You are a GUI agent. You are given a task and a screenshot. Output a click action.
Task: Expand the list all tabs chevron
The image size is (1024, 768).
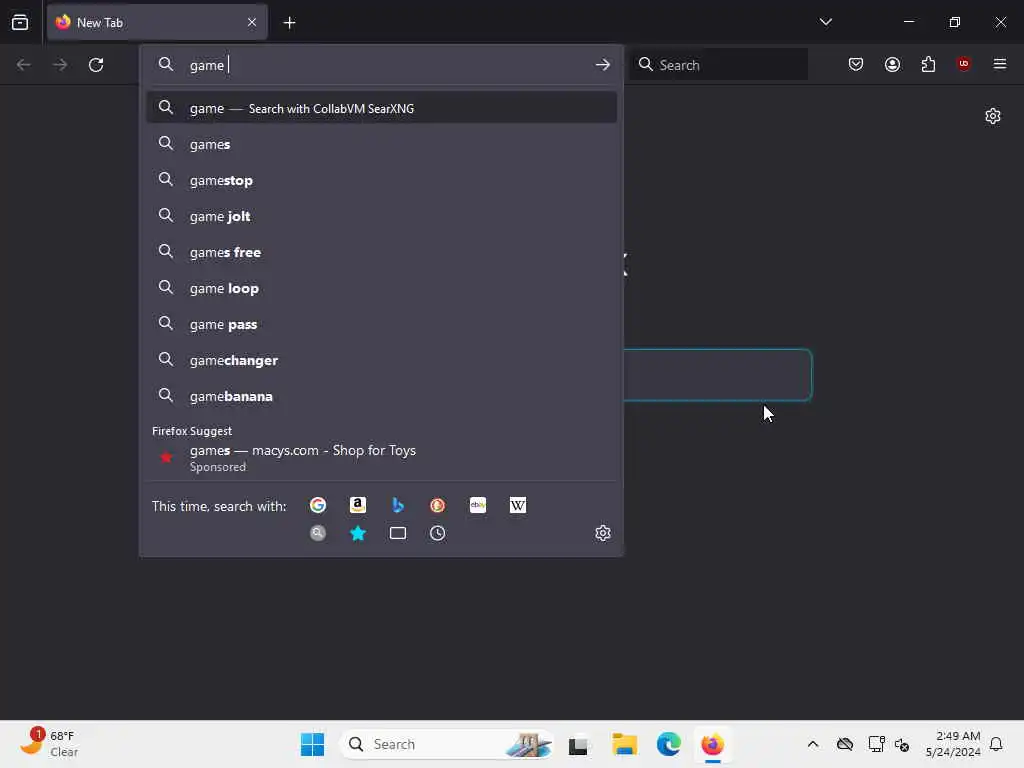point(825,22)
